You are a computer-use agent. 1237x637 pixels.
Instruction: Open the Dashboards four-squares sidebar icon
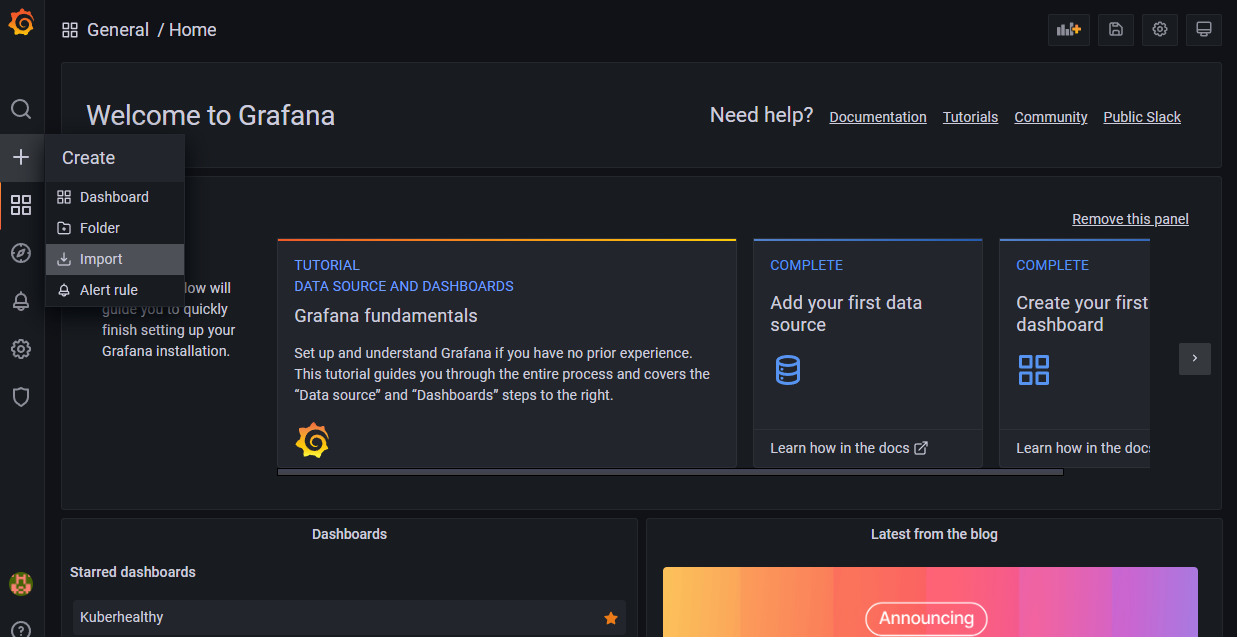(x=21, y=206)
